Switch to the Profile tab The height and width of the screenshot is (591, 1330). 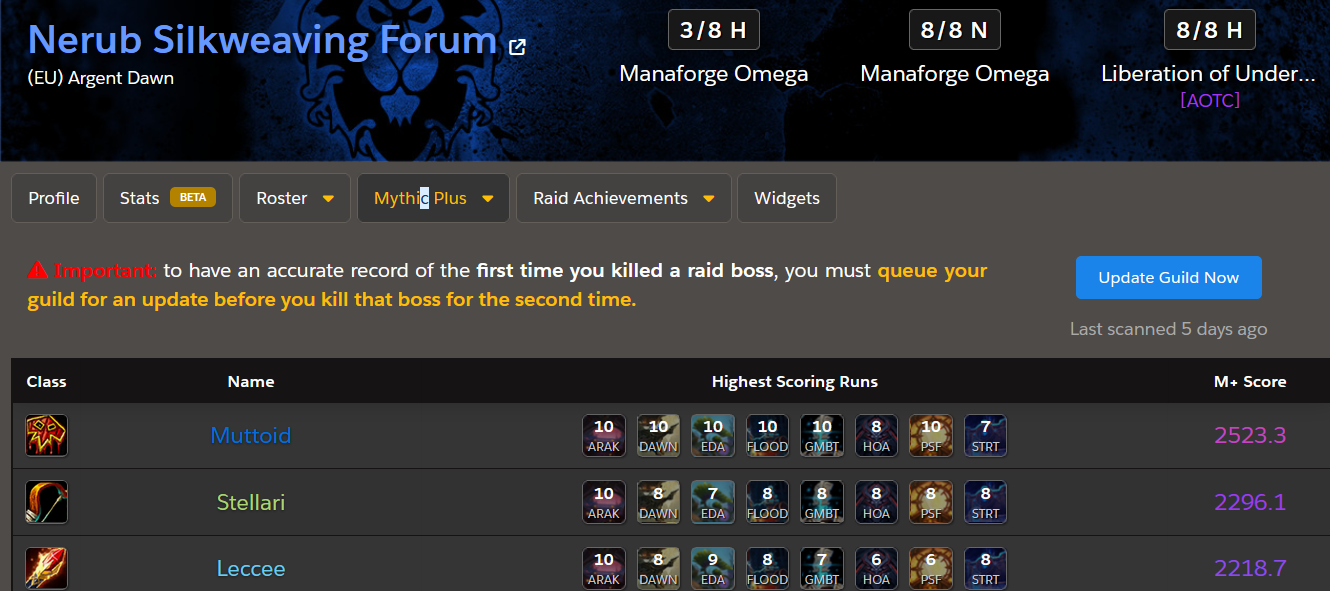[x=54, y=198]
